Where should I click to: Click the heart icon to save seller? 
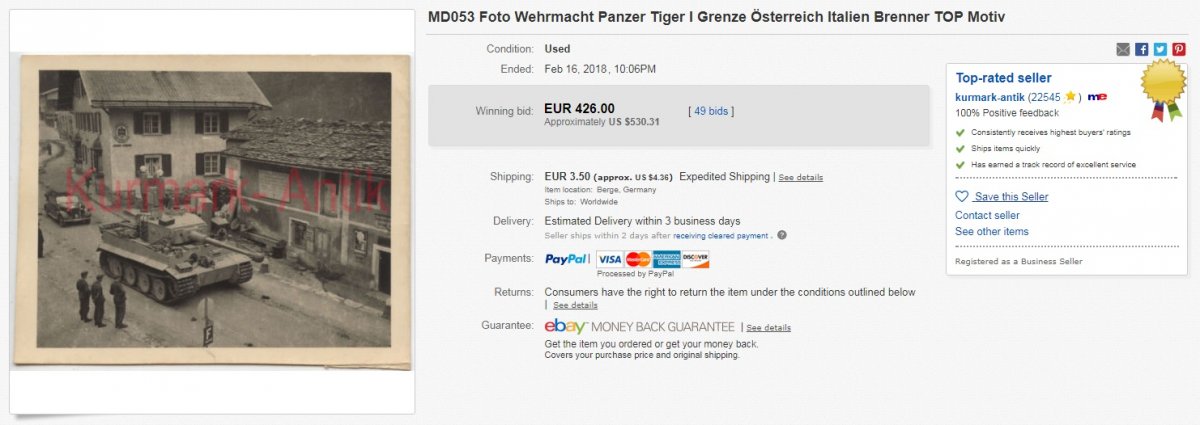tap(962, 197)
